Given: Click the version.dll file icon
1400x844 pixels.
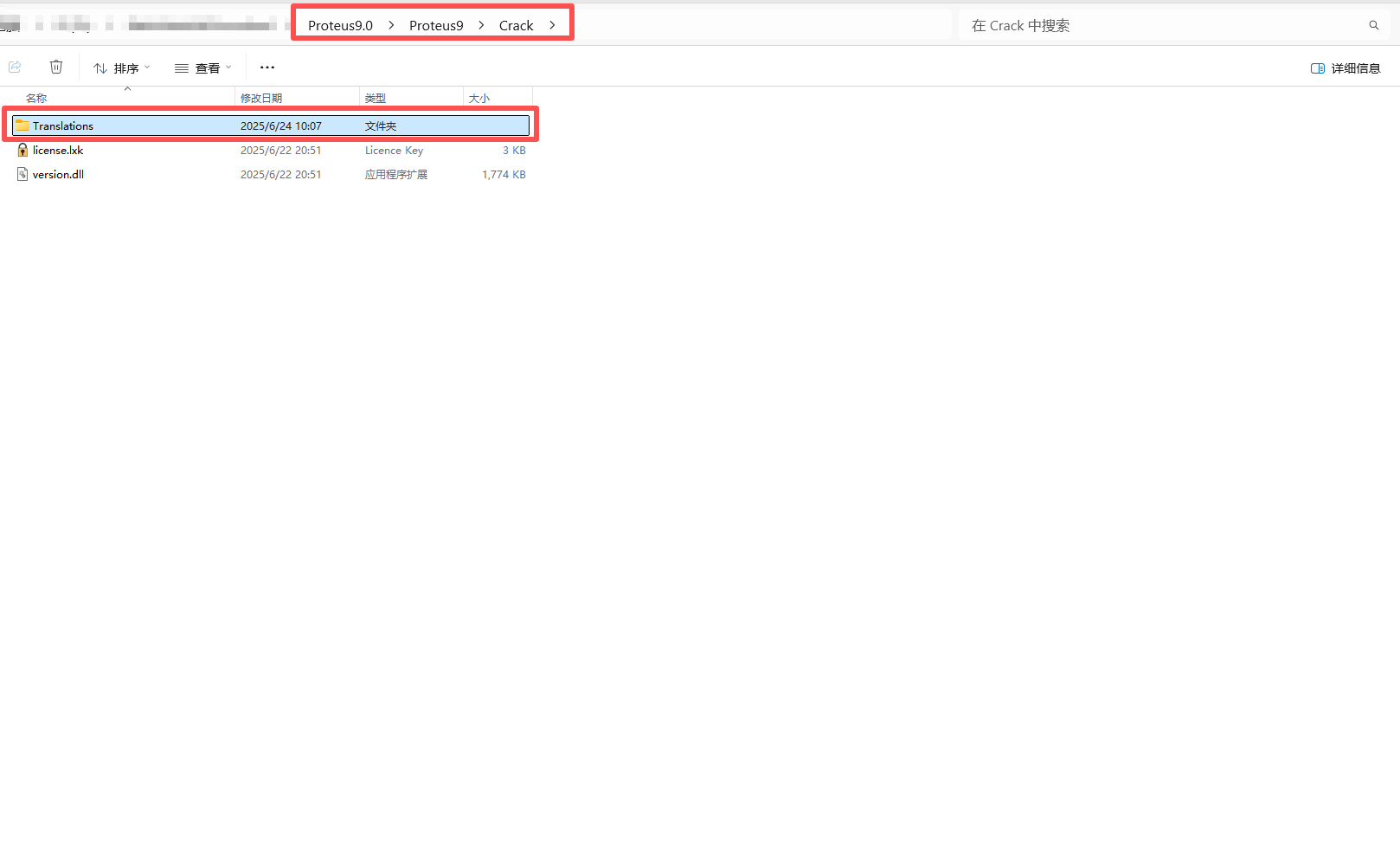Looking at the screenshot, I should pyautogui.click(x=22, y=174).
